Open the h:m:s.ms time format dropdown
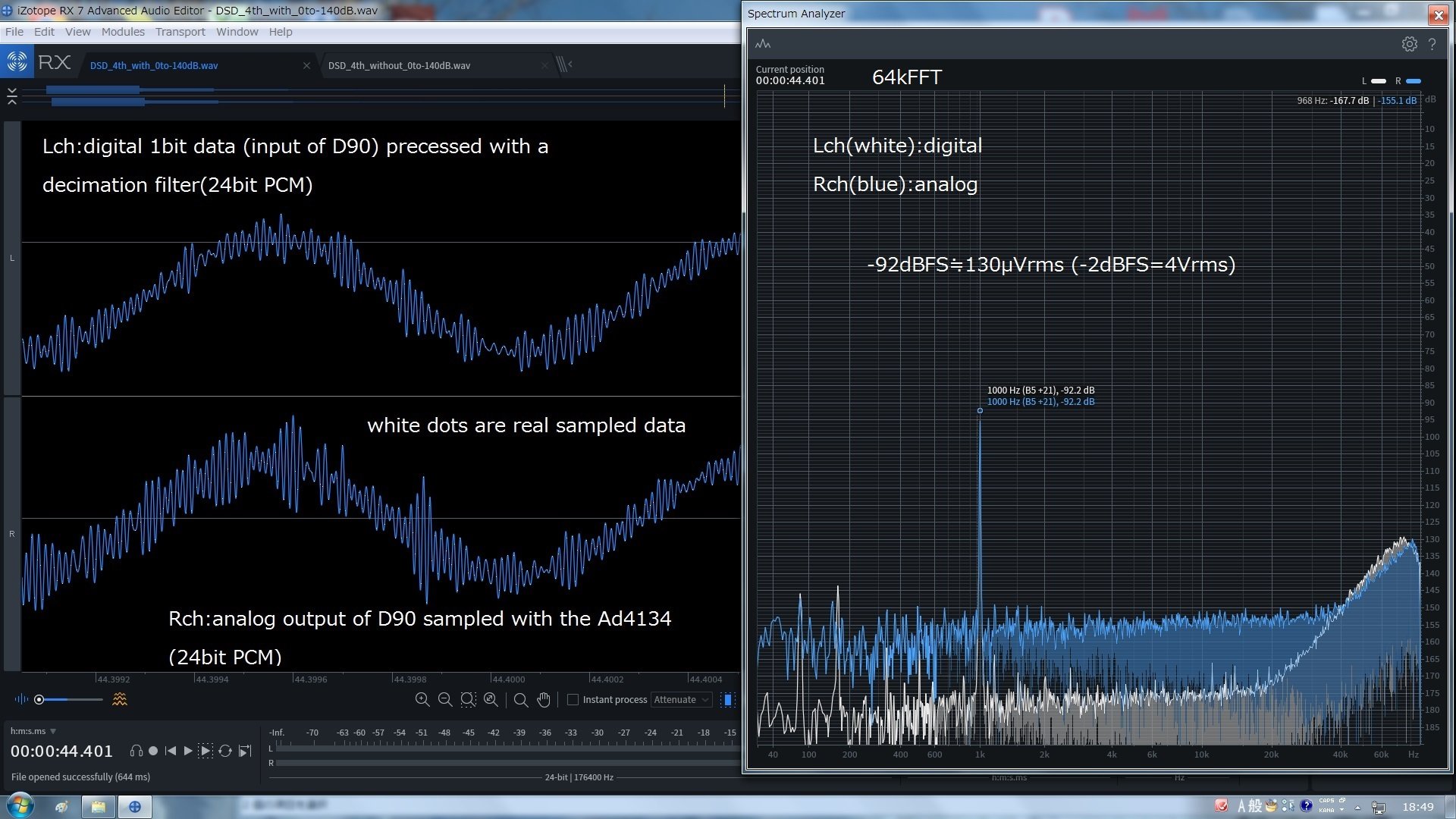The image size is (1456, 819). [x=33, y=731]
